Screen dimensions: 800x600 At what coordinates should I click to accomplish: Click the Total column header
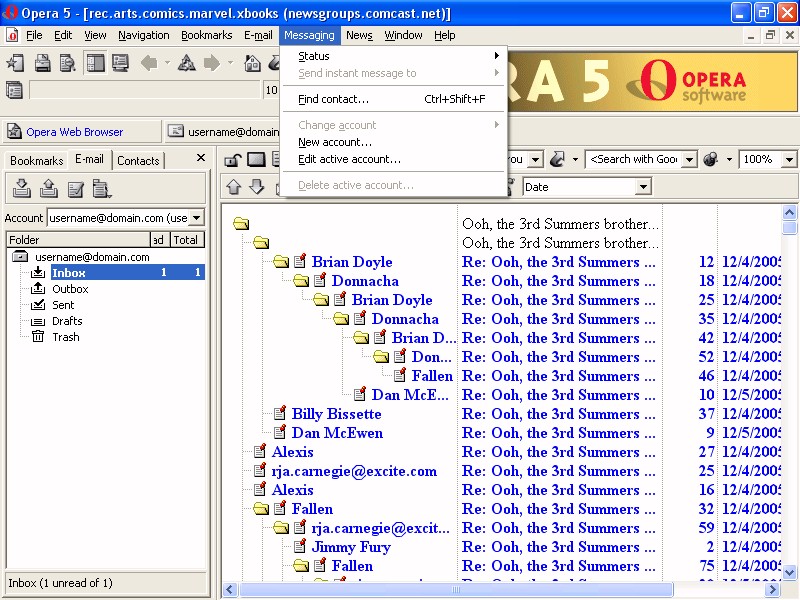click(x=187, y=240)
